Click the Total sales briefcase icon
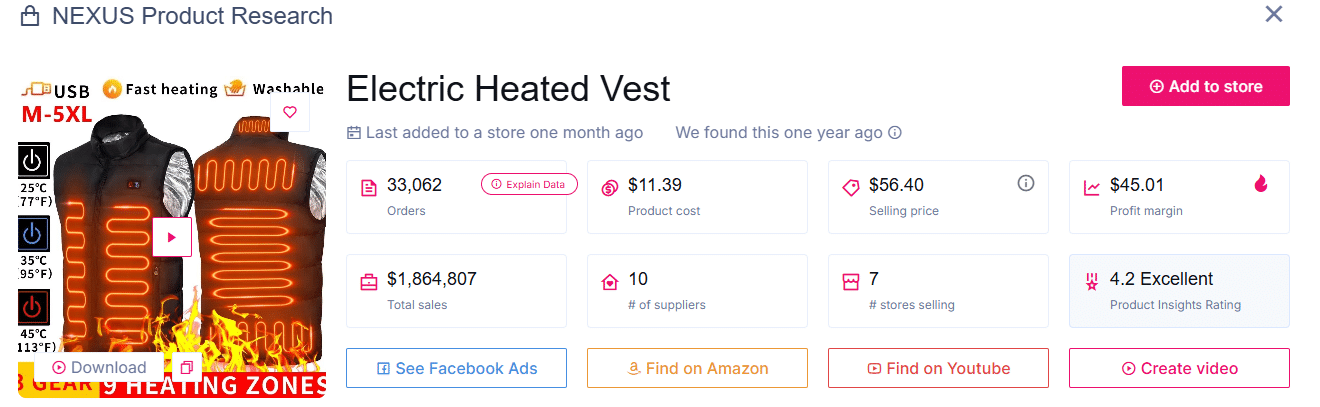 pyautogui.click(x=369, y=282)
